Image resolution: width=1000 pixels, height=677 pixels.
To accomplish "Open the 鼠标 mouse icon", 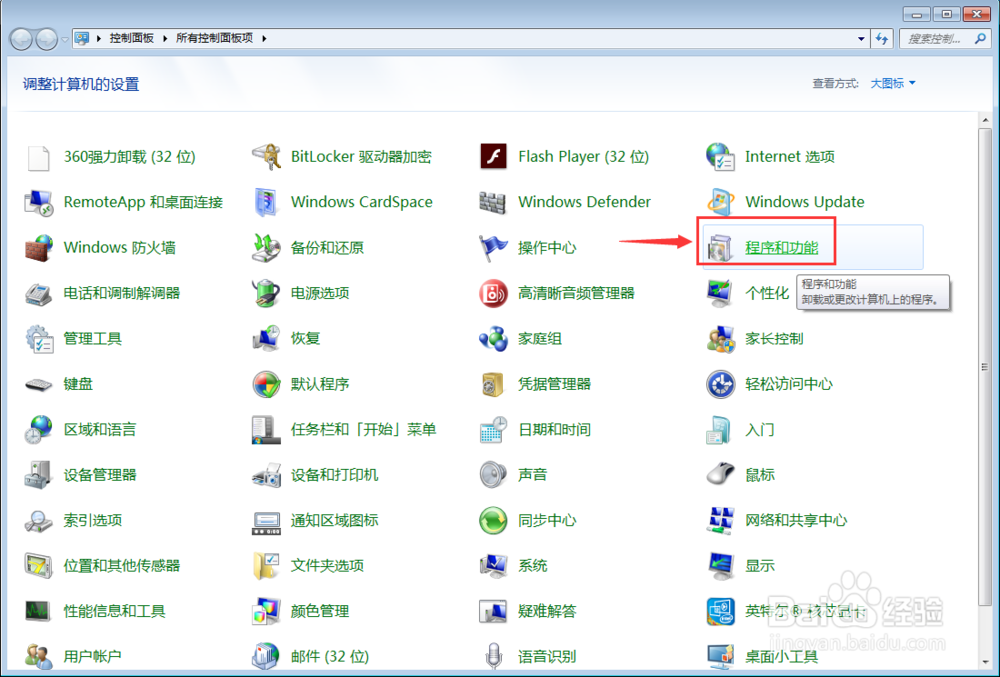I will [x=721, y=474].
